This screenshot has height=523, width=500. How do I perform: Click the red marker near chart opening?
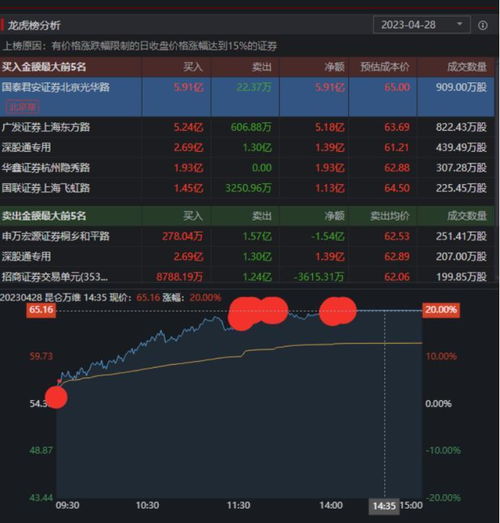(x=56, y=397)
